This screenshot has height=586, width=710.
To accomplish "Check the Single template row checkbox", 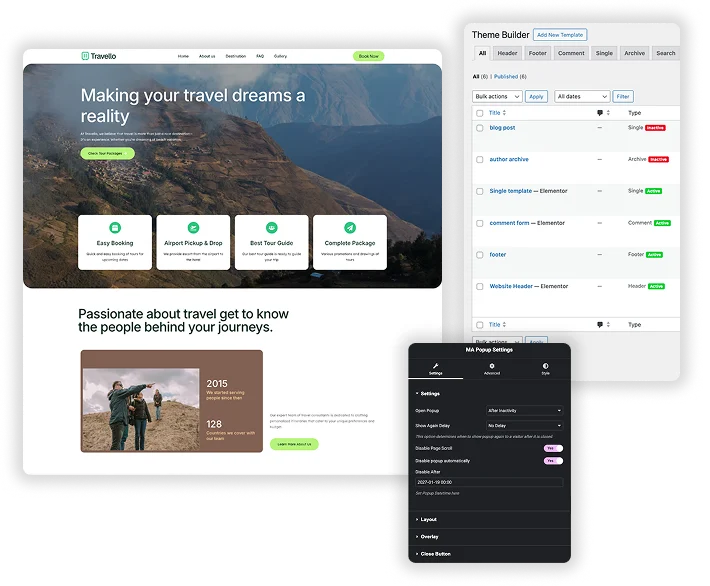I will 480,192.
